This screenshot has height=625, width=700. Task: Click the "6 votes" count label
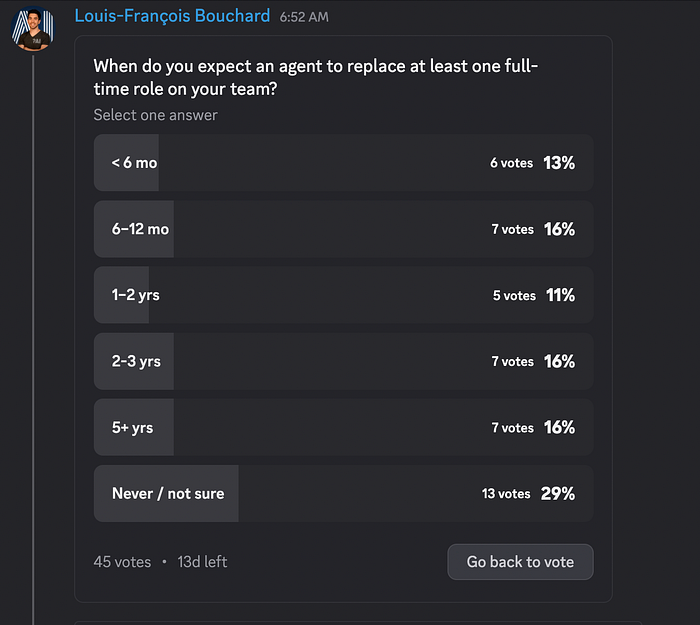click(x=511, y=163)
